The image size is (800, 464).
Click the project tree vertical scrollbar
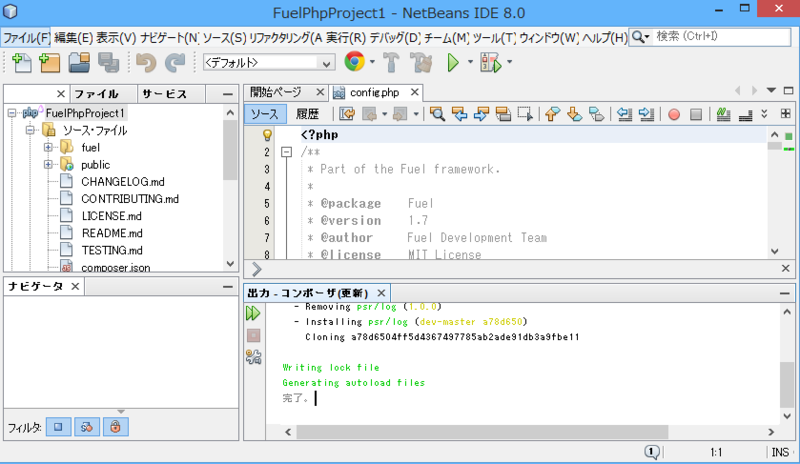(230, 151)
